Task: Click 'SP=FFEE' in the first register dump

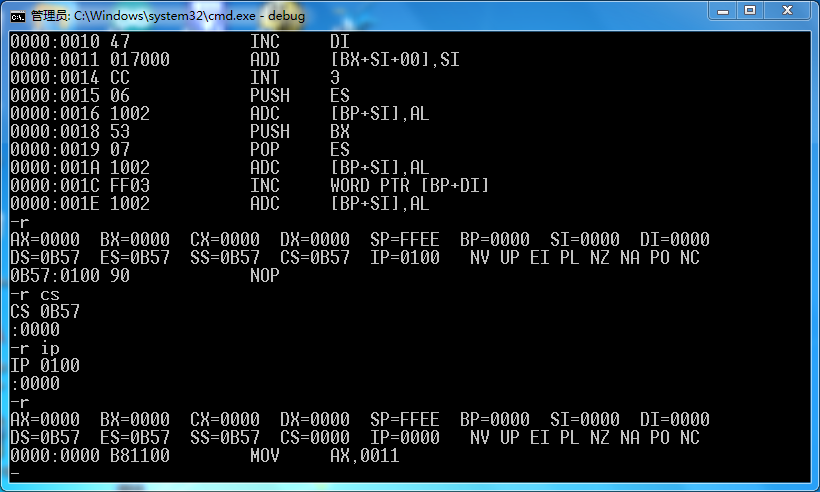Action: click(x=405, y=239)
